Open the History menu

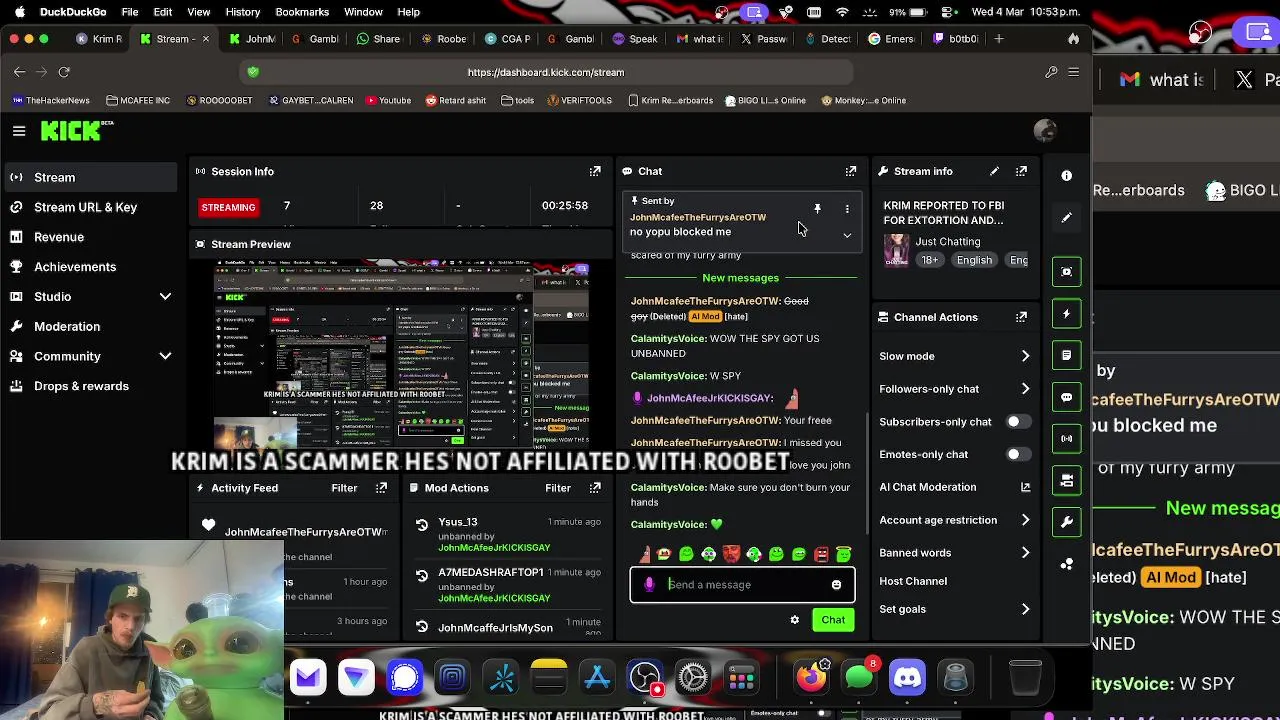click(243, 12)
